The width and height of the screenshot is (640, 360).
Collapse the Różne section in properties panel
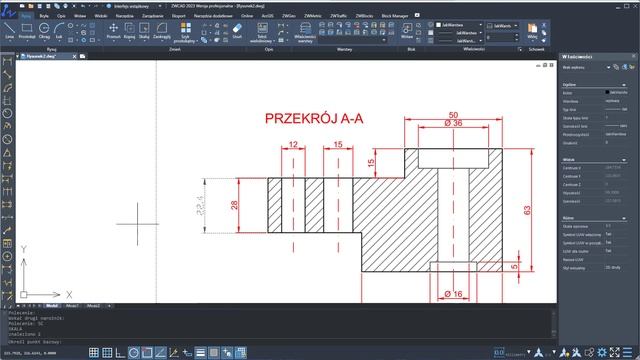click(624, 218)
